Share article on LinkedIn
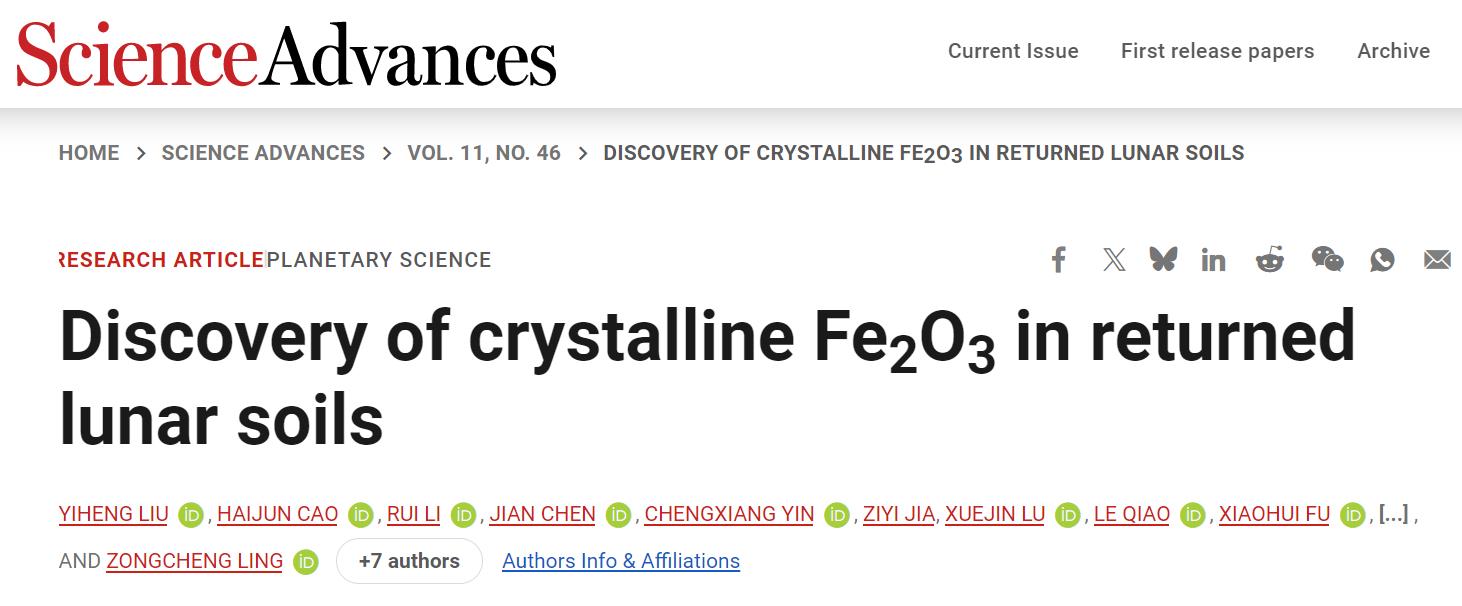1462x606 pixels. 1214,260
